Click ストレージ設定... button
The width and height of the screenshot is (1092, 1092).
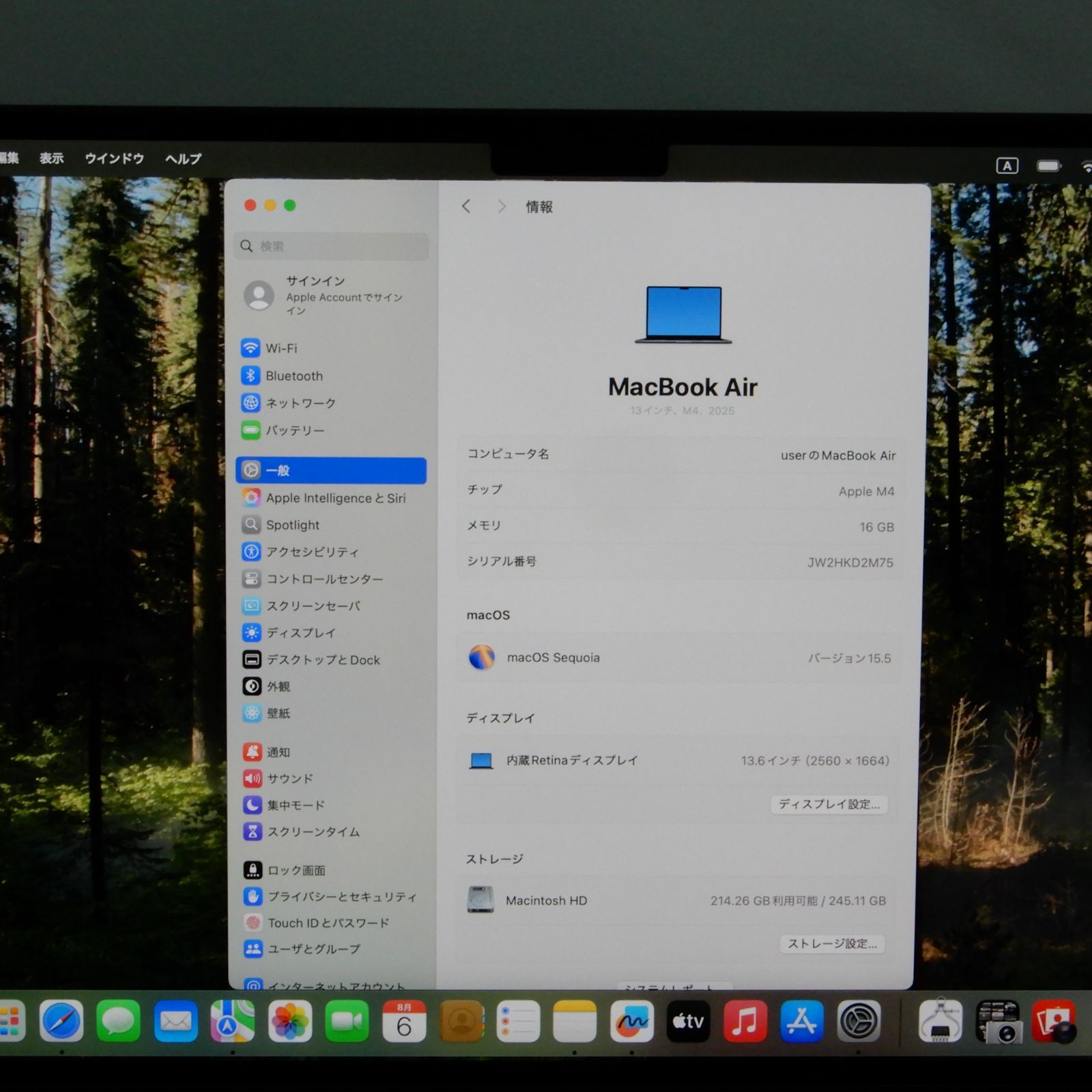coord(832,943)
